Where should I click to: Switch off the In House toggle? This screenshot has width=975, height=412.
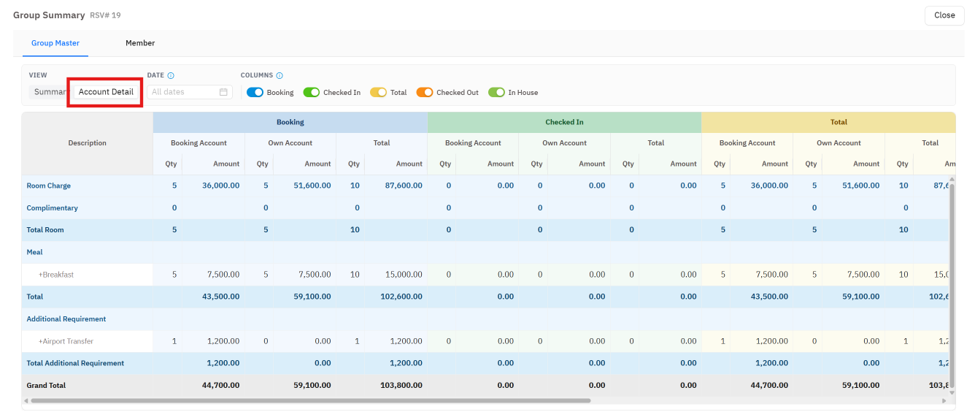(496, 92)
